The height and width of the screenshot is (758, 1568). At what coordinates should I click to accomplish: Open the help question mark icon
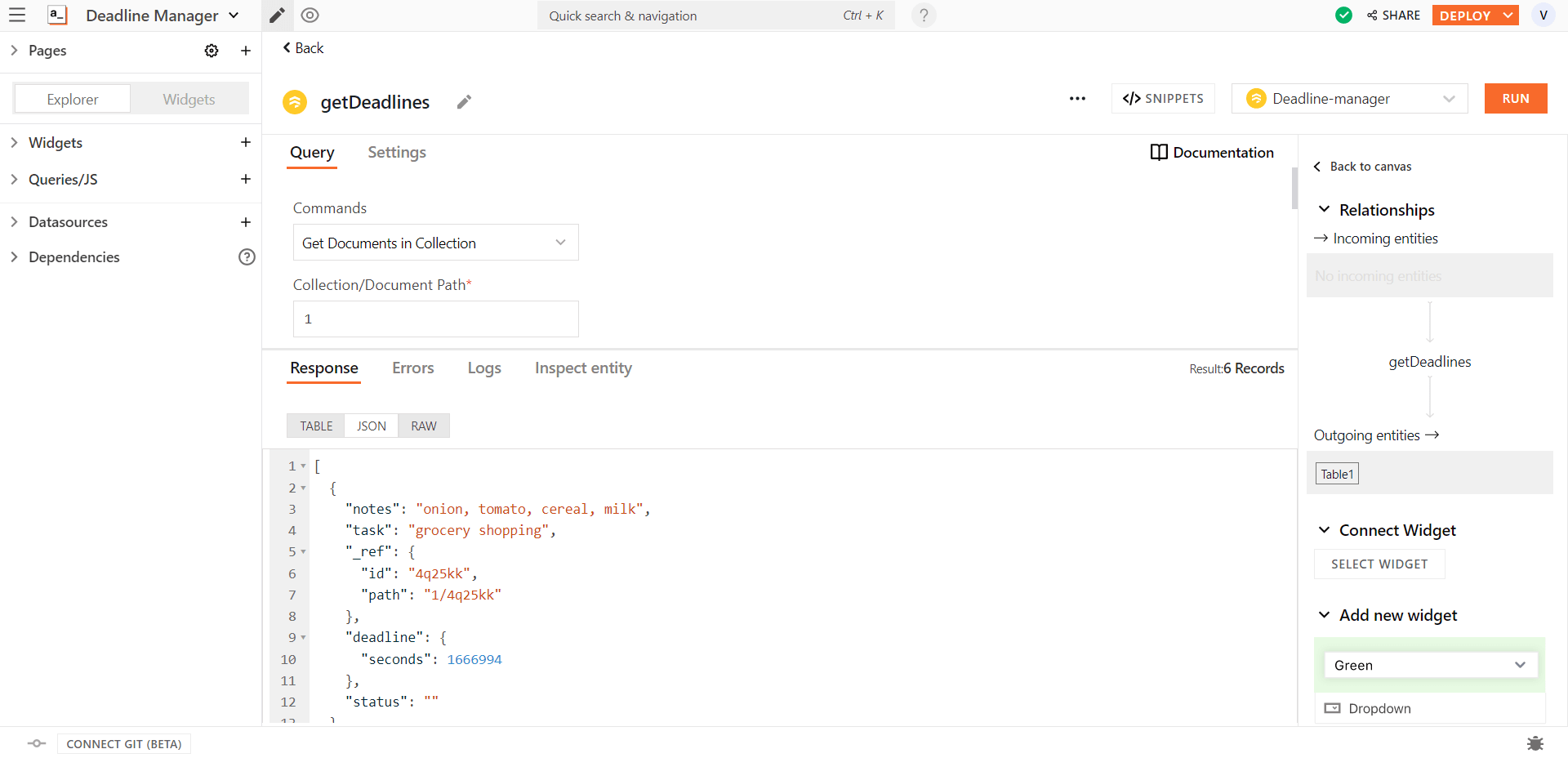coord(924,16)
